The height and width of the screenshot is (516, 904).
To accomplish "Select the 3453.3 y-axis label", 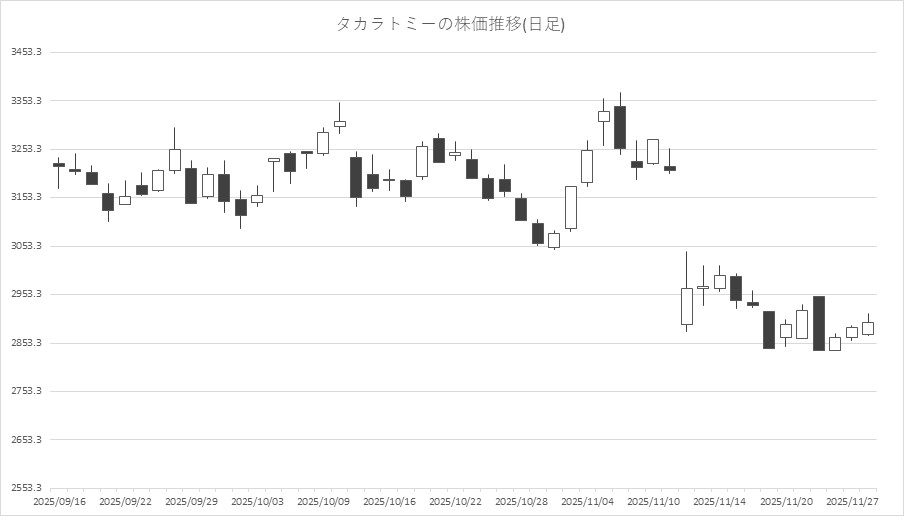I will pyautogui.click(x=25, y=52).
